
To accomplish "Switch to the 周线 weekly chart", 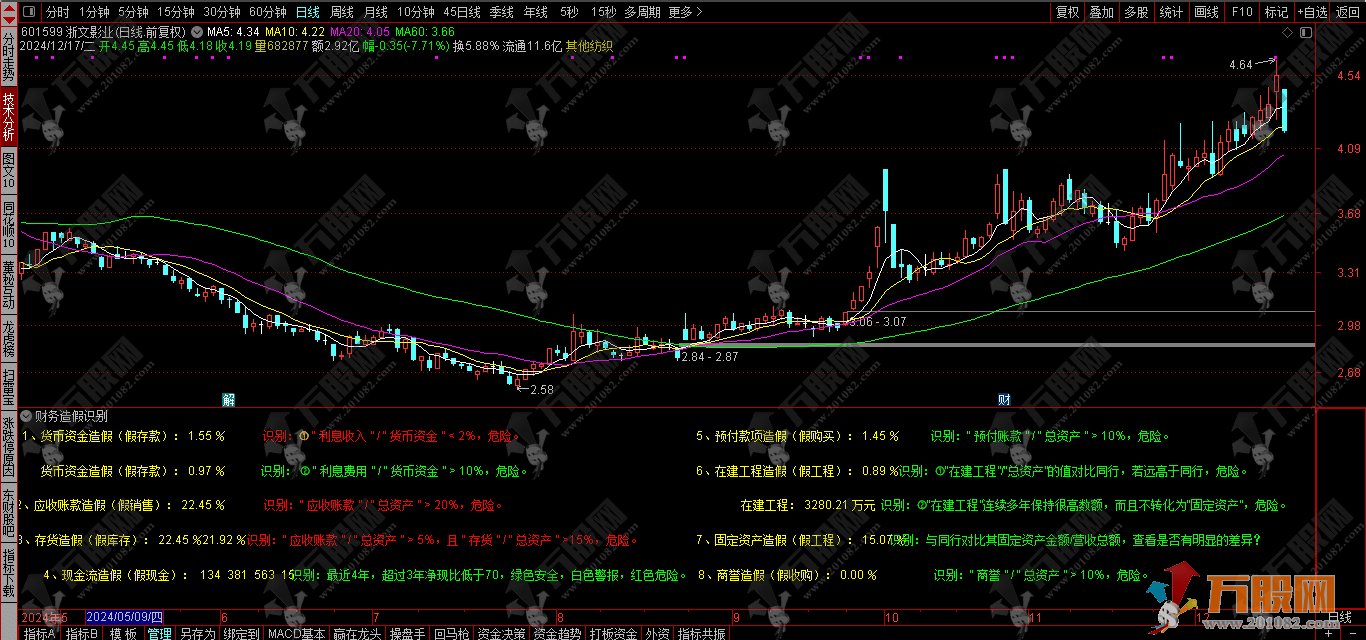I will point(342,12).
